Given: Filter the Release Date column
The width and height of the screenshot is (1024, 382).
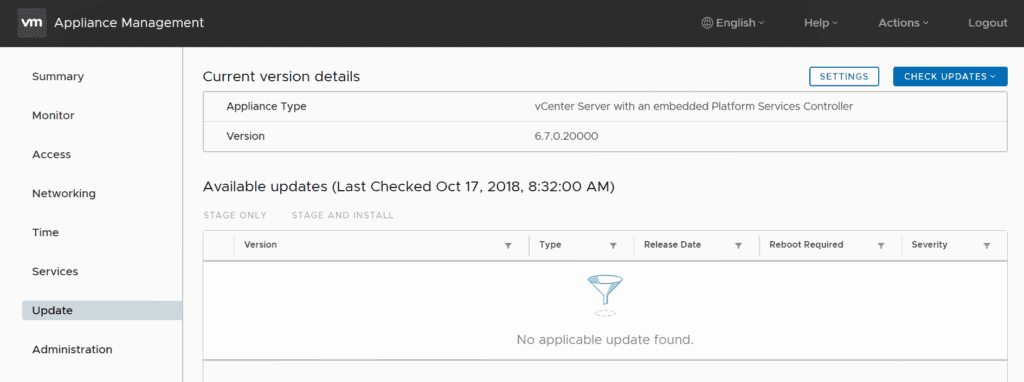Looking at the screenshot, I should click(739, 246).
